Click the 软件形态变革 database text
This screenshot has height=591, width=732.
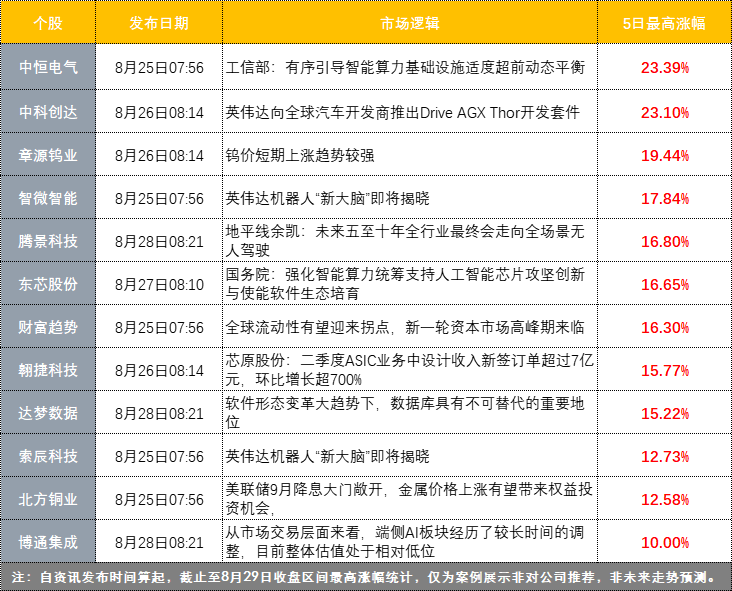click(x=405, y=413)
